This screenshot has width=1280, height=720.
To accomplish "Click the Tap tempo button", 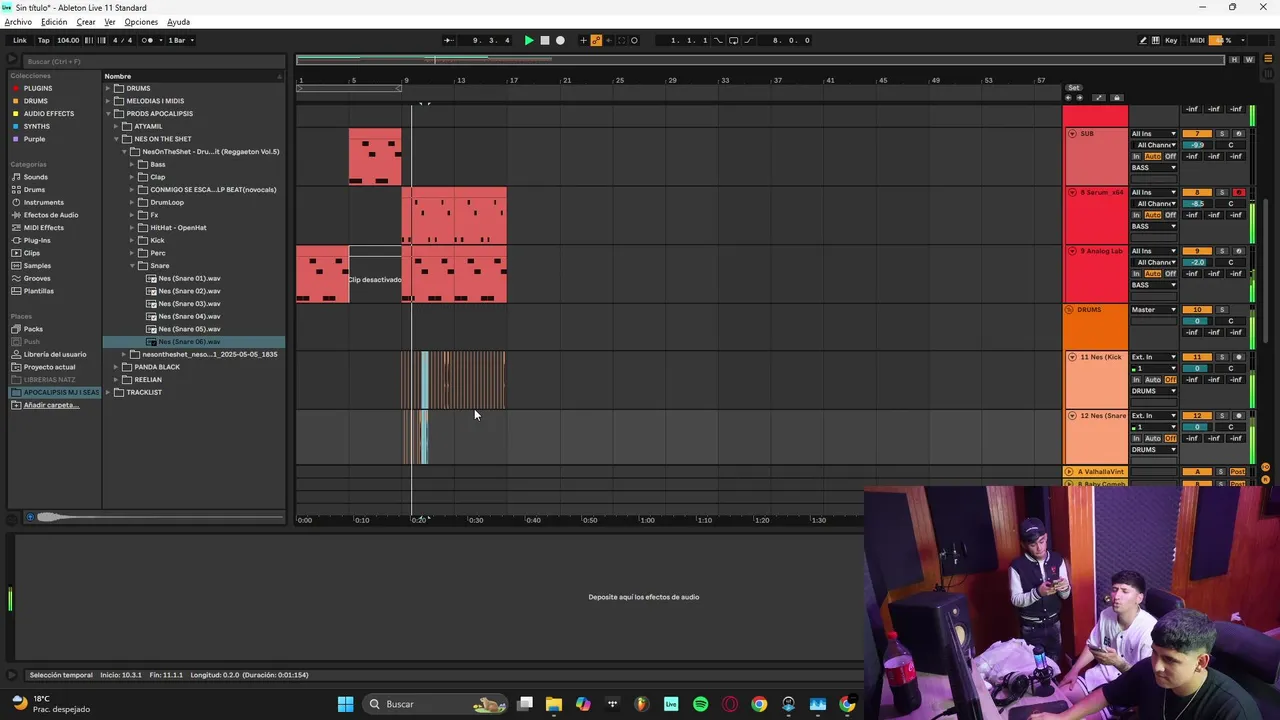I will point(43,40).
